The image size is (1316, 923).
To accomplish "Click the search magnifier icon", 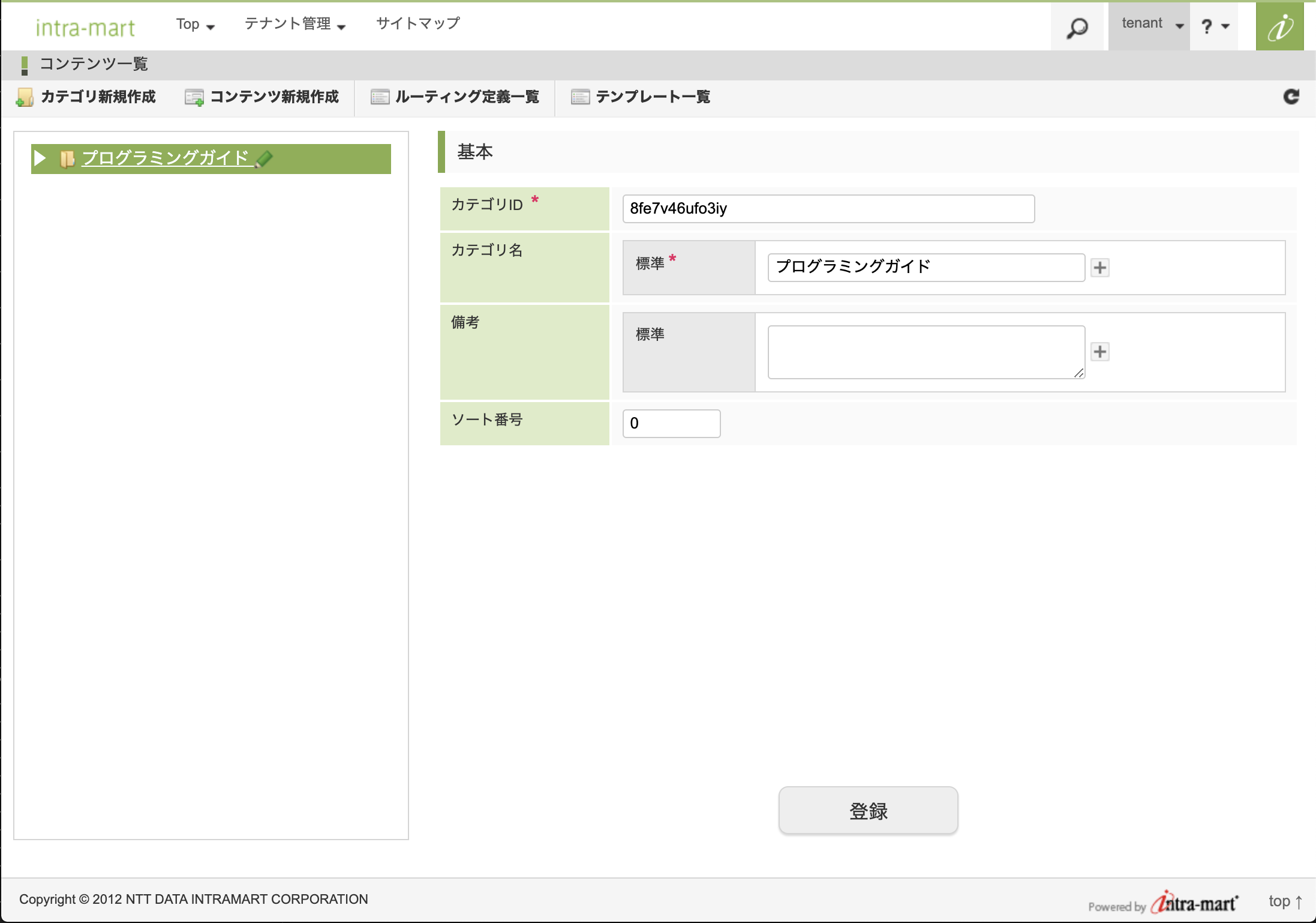I will 1077,28.
